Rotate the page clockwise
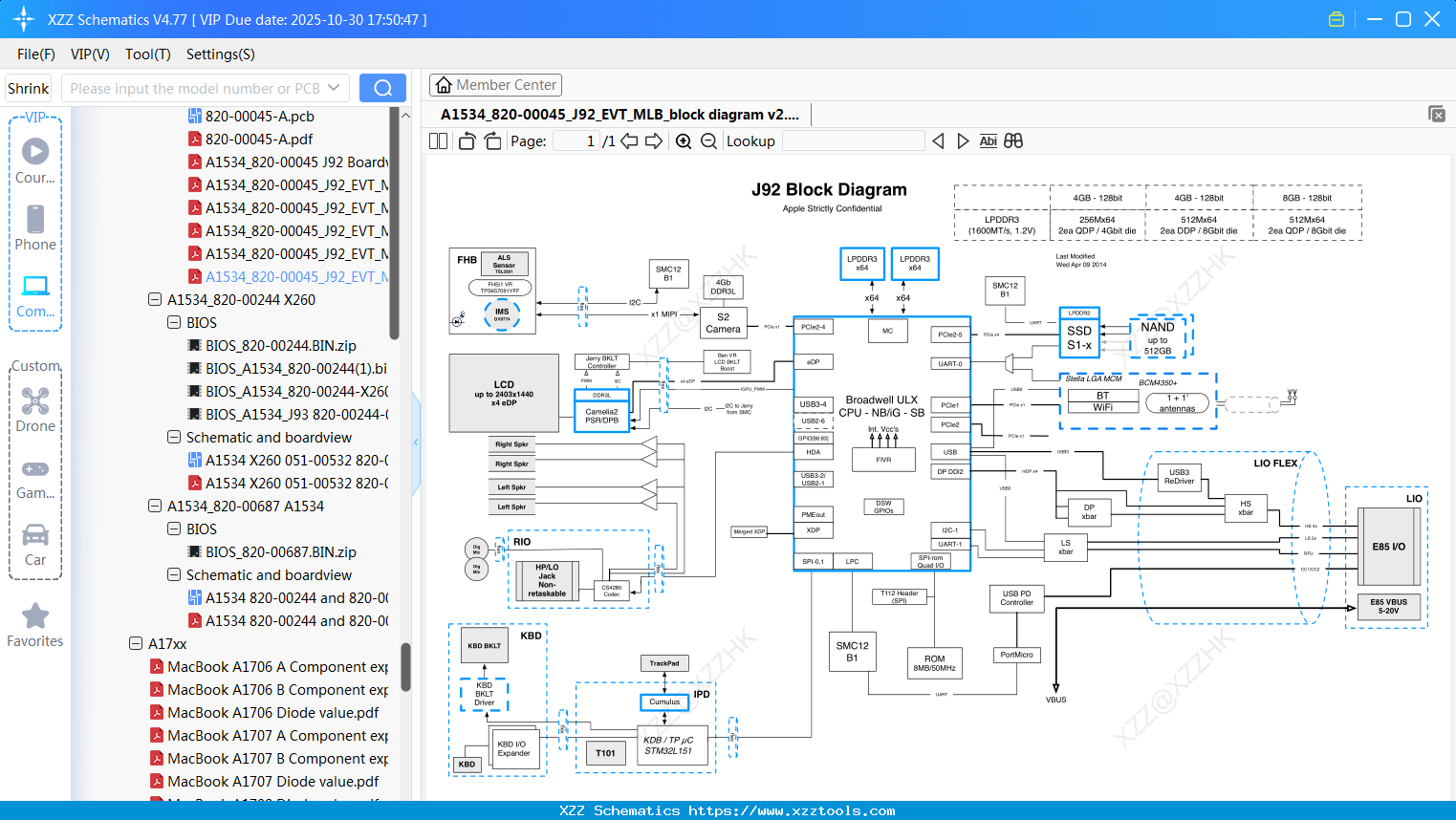The image size is (1456, 820). pyautogui.click(x=493, y=141)
